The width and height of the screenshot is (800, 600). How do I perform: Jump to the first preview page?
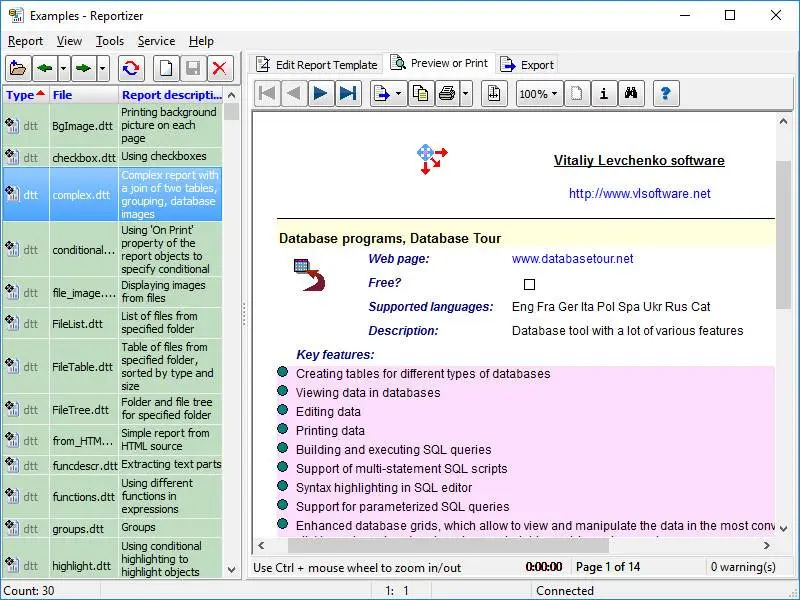pyautogui.click(x=267, y=93)
